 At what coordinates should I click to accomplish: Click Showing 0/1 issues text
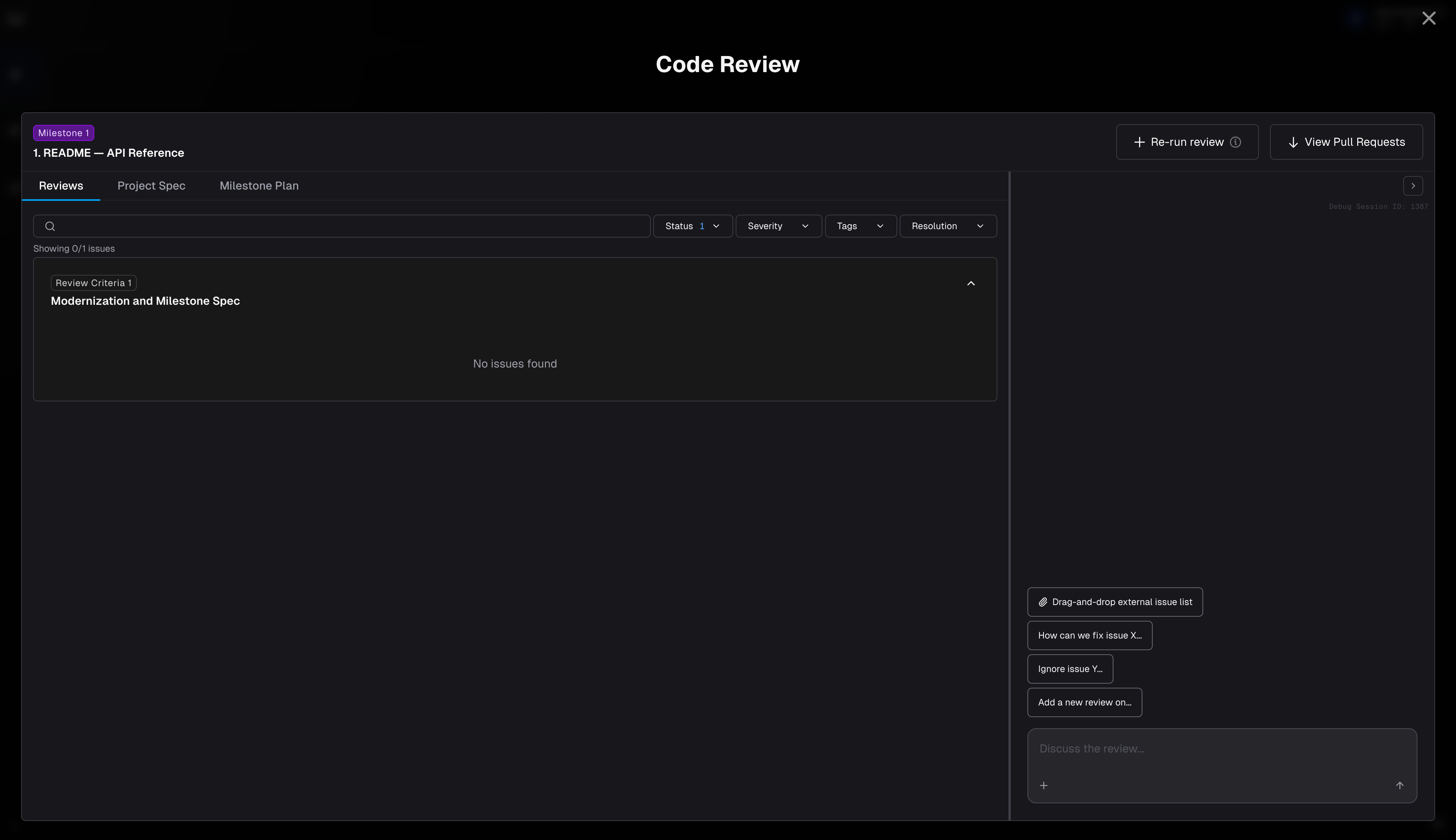click(x=74, y=249)
